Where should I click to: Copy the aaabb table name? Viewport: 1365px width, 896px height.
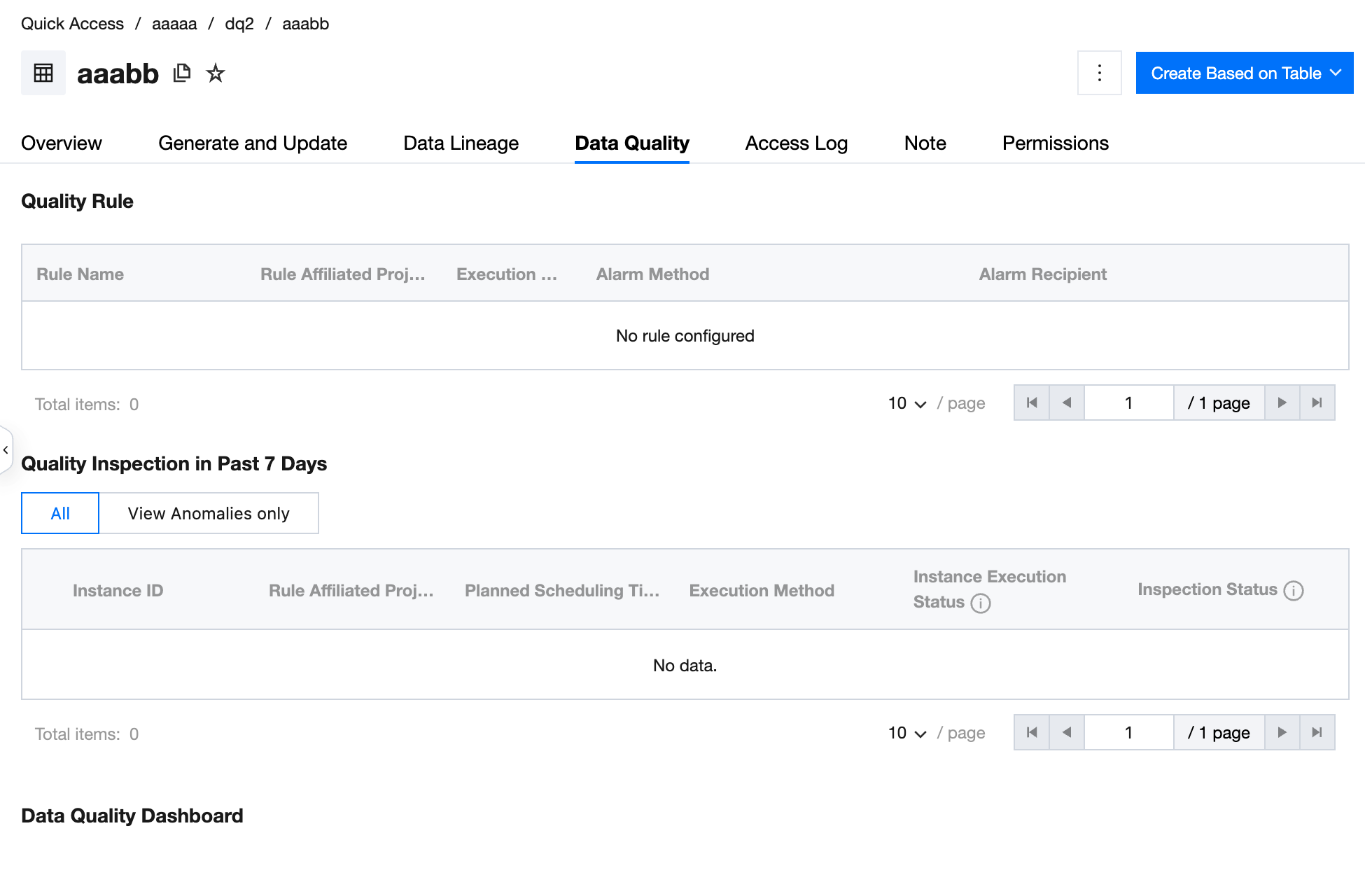(x=182, y=73)
